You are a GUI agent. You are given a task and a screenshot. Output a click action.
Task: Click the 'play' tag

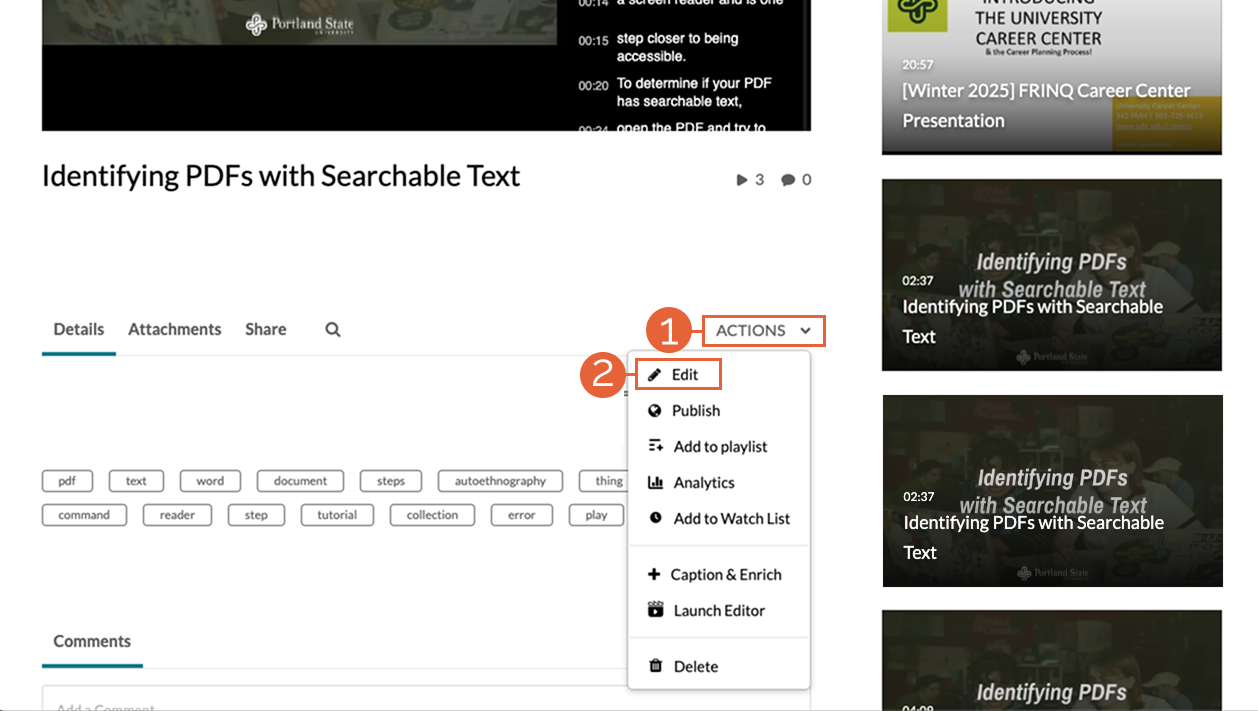click(x=597, y=515)
